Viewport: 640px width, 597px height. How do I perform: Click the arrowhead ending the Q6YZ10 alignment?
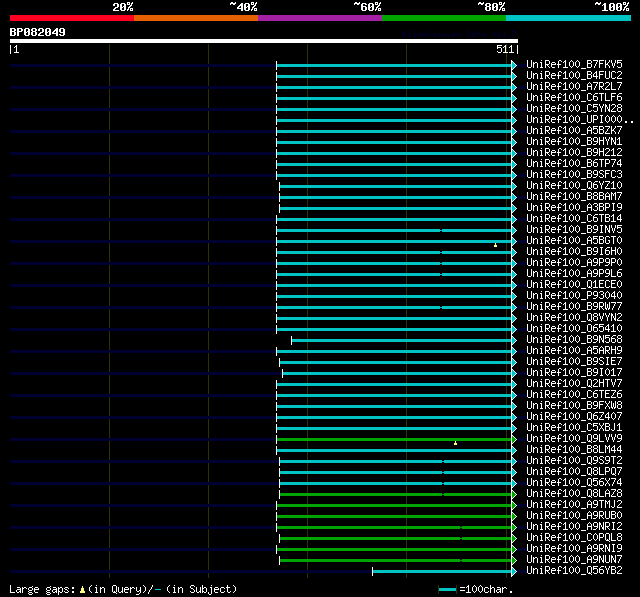514,186
